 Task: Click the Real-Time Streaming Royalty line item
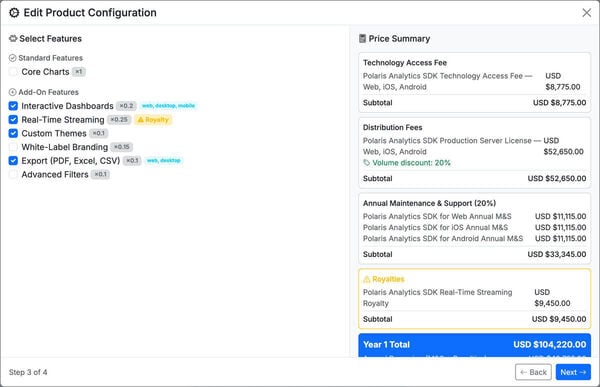click(x=474, y=298)
